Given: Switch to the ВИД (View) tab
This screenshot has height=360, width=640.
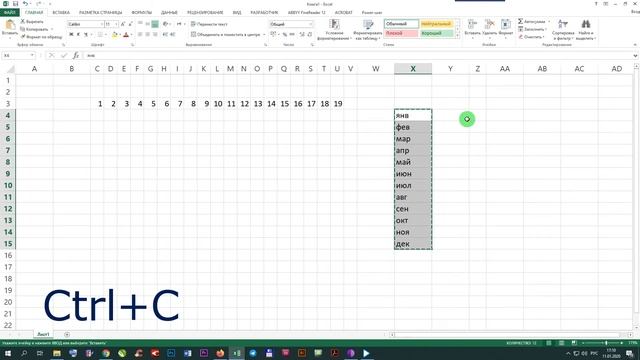Looking at the screenshot, I should pos(237,12).
